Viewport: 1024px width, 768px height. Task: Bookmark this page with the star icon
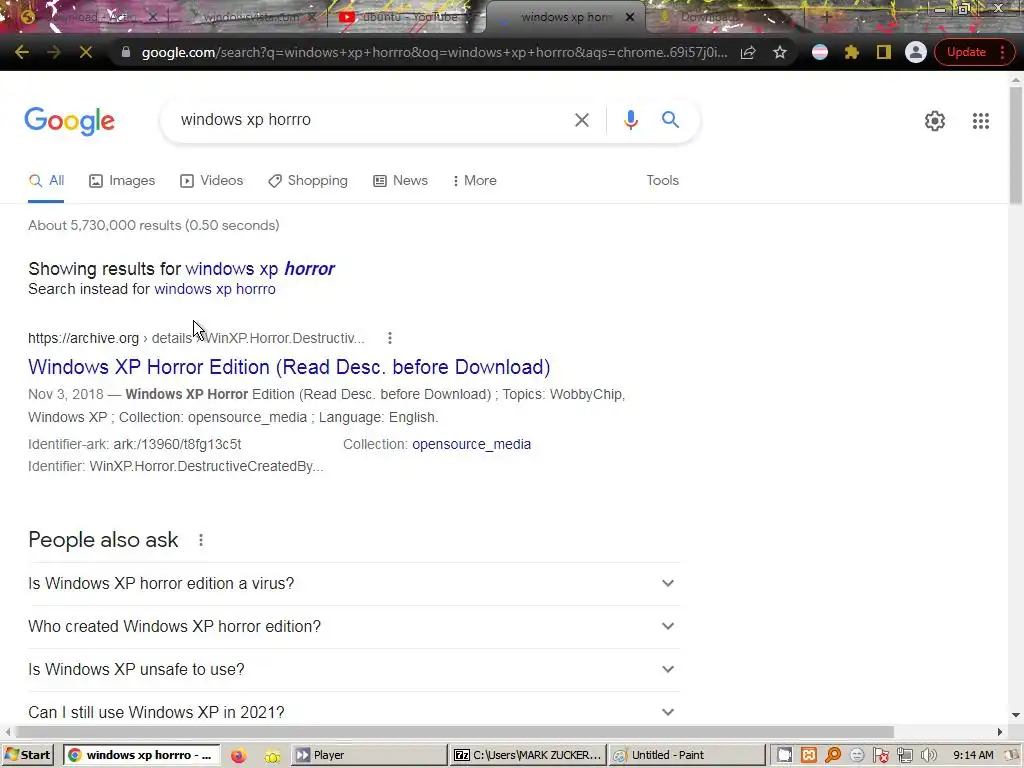780,52
